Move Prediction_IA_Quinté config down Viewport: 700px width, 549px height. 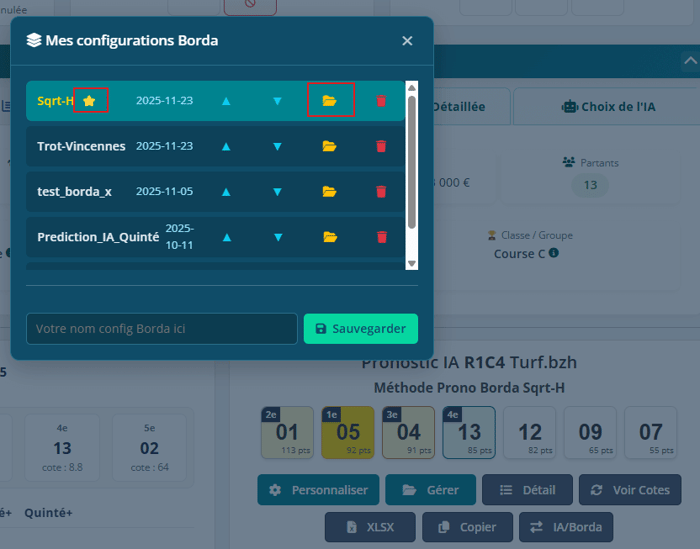tap(278, 237)
